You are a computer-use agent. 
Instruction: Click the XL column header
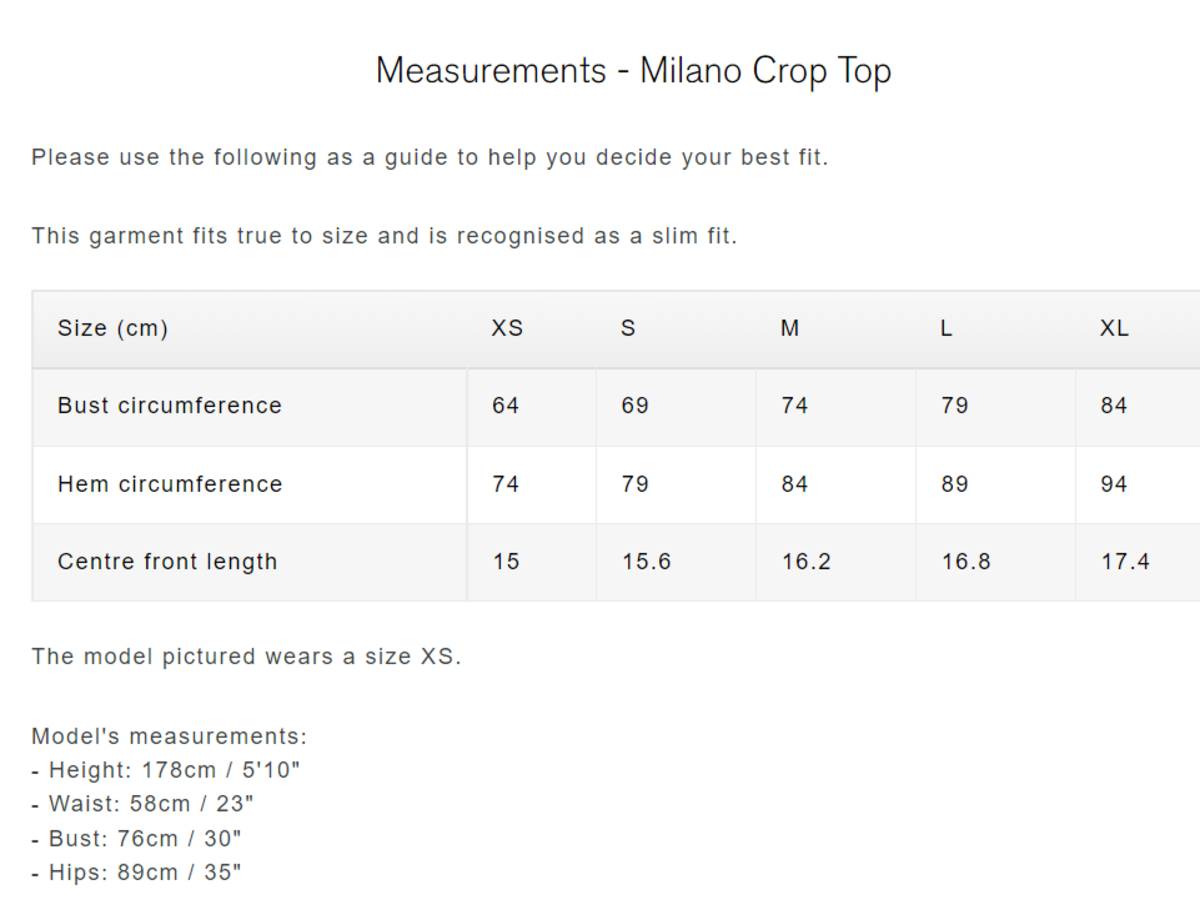pos(1114,328)
